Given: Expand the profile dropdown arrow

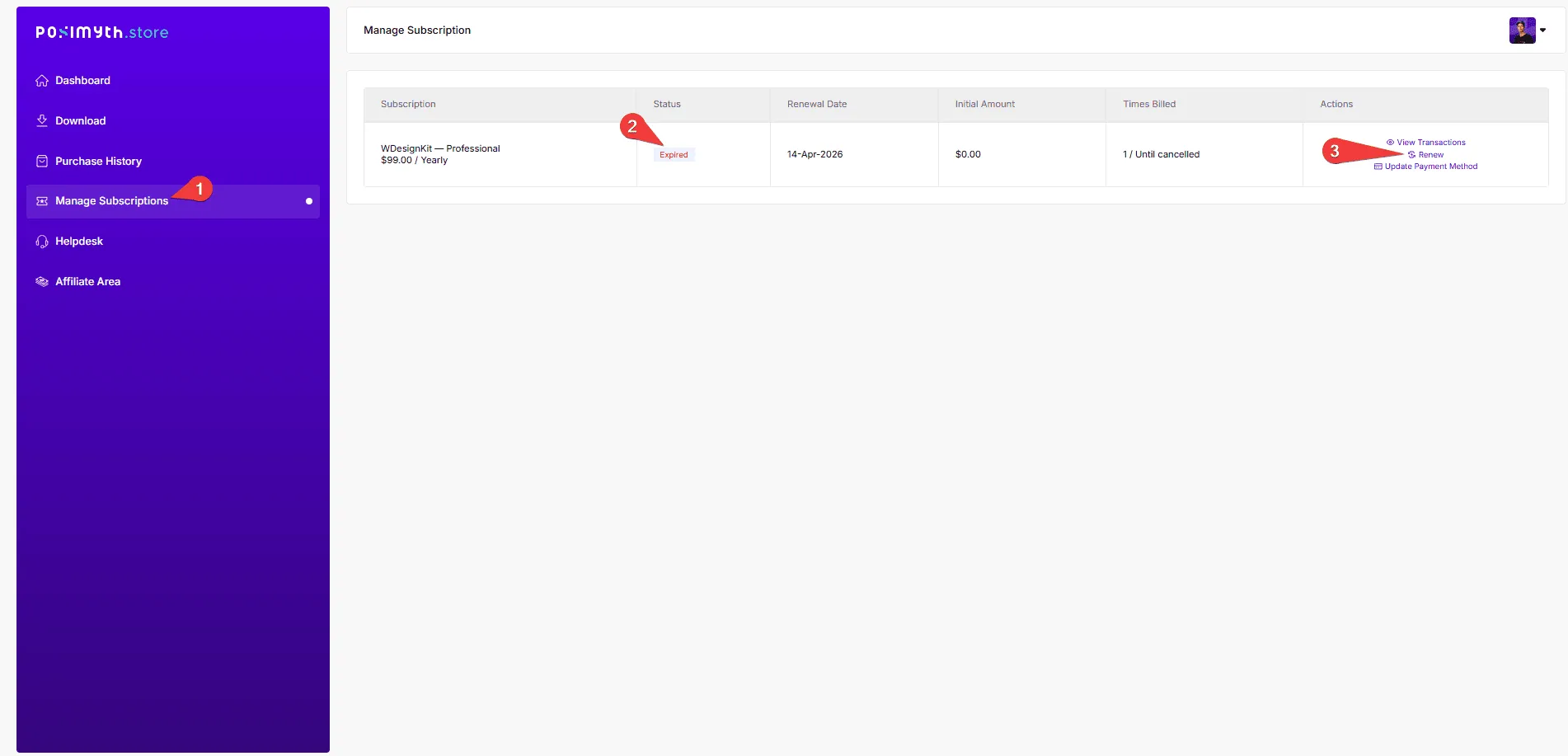Looking at the screenshot, I should point(1543,31).
